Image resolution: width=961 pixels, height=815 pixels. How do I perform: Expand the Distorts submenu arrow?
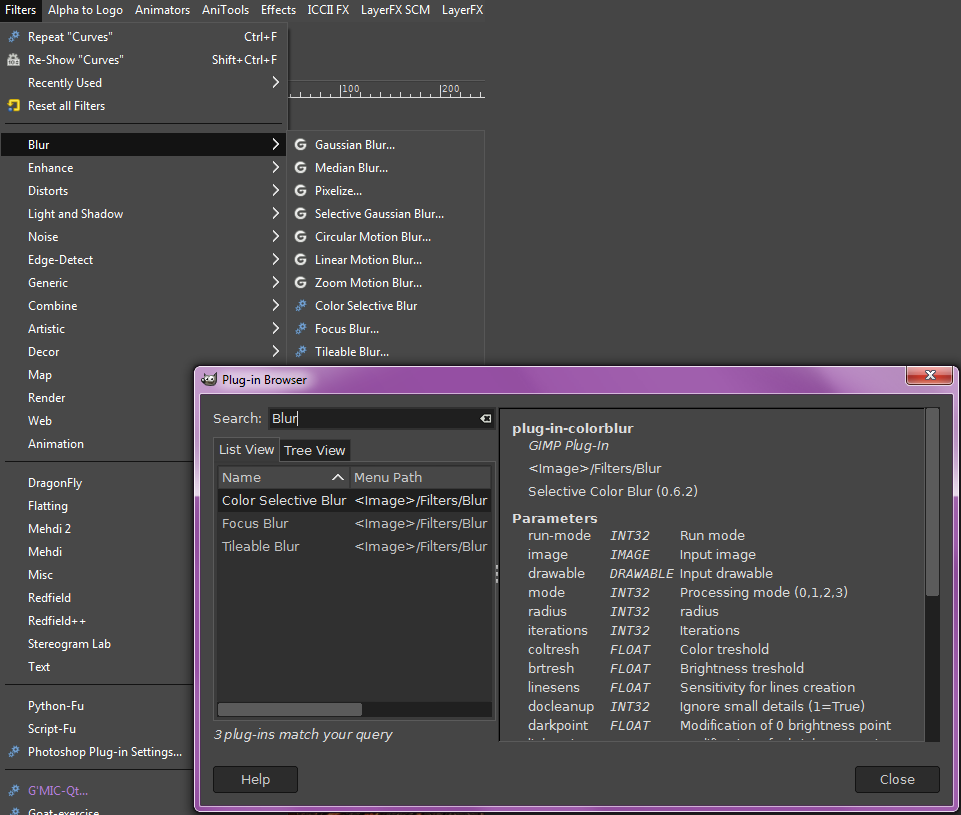pyautogui.click(x=275, y=191)
